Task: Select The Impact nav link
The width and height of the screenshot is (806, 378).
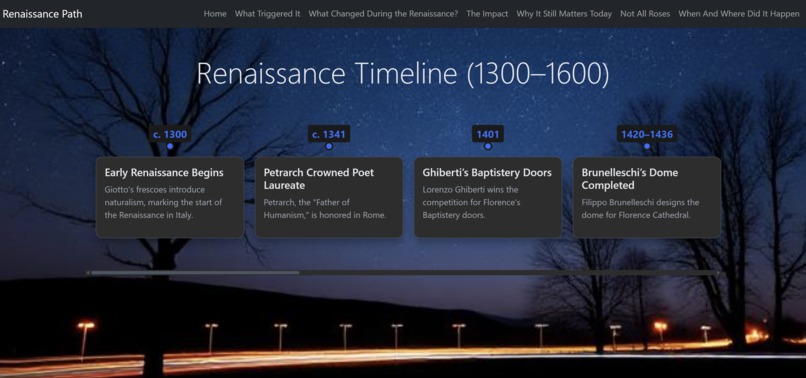Action: (x=487, y=14)
